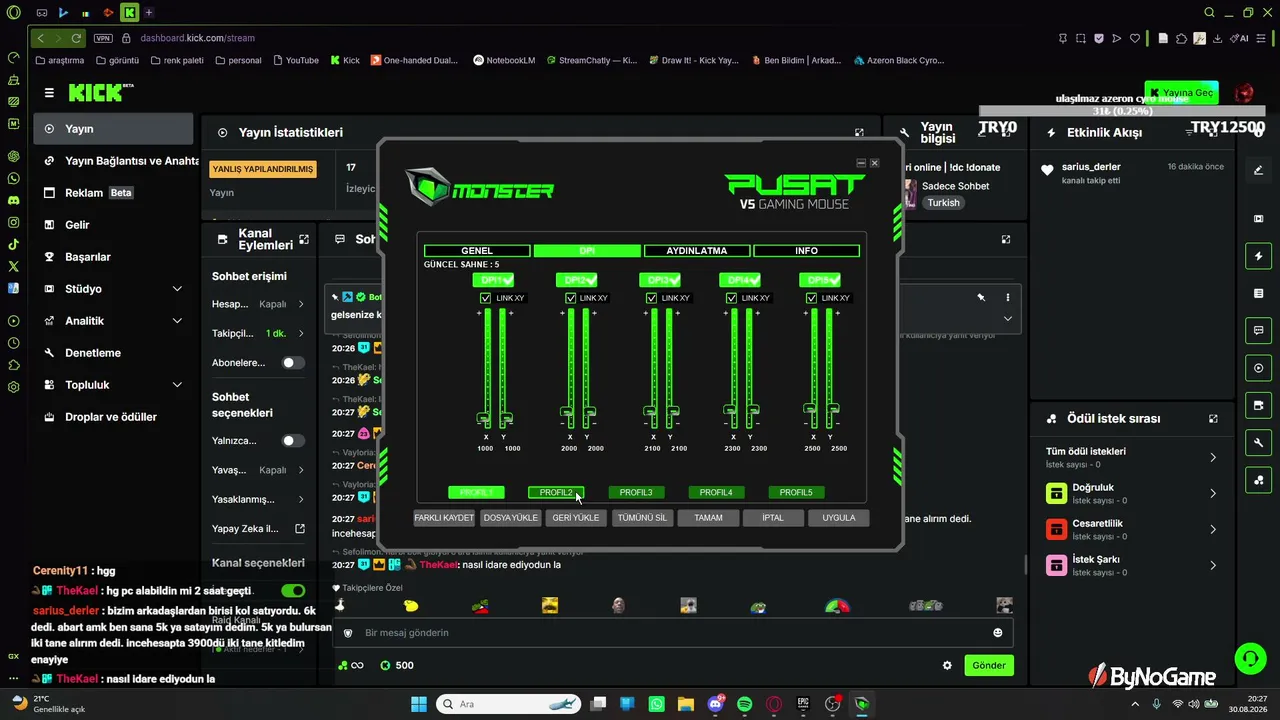Click the Bir mesaj gönderin chat input
Image resolution: width=1280 pixels, height=720 pixels.
point(673,633)
